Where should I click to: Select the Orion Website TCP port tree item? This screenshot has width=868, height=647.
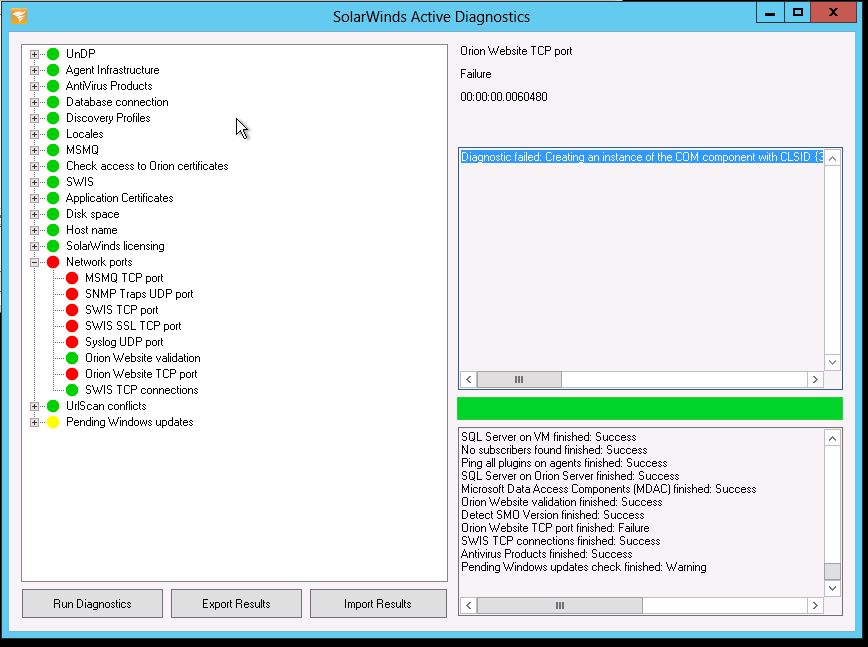coord(141,374)
